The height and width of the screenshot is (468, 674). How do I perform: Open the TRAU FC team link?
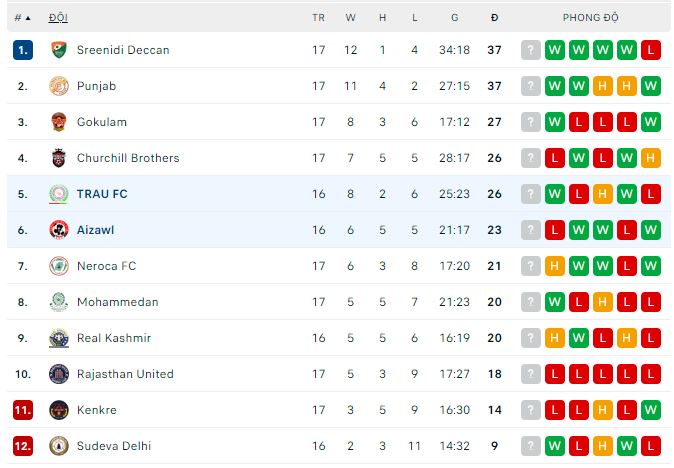(102, 194)
